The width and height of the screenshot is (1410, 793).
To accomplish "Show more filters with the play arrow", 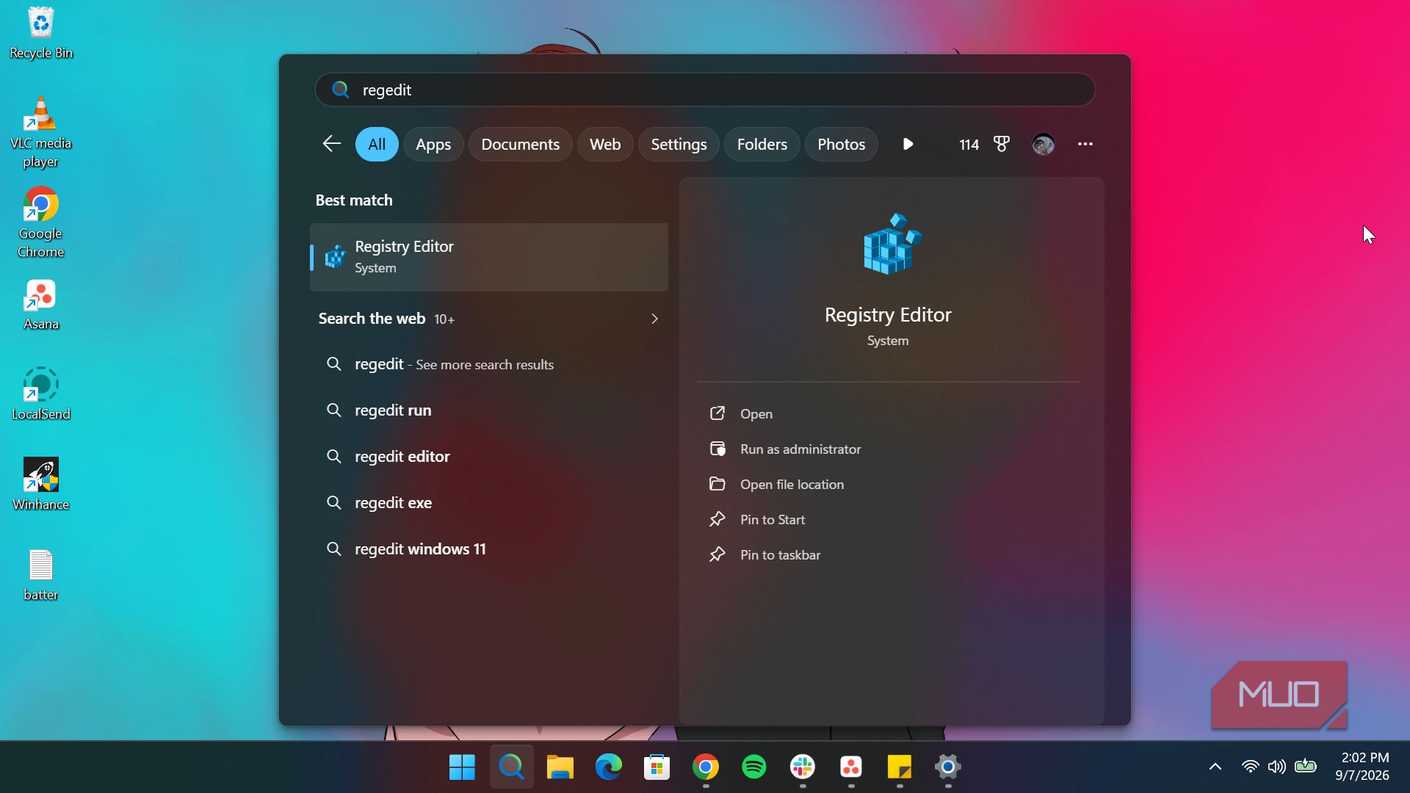I will [908, 144].
